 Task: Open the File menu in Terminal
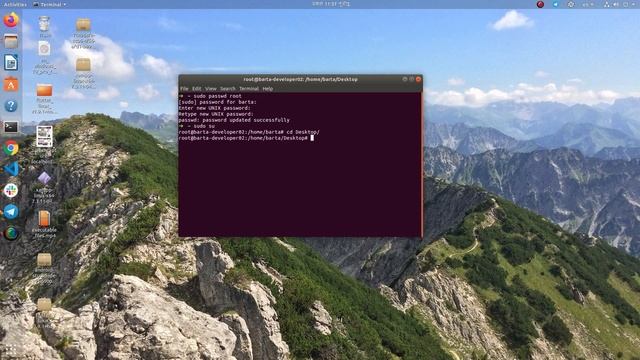coord(184,89)
